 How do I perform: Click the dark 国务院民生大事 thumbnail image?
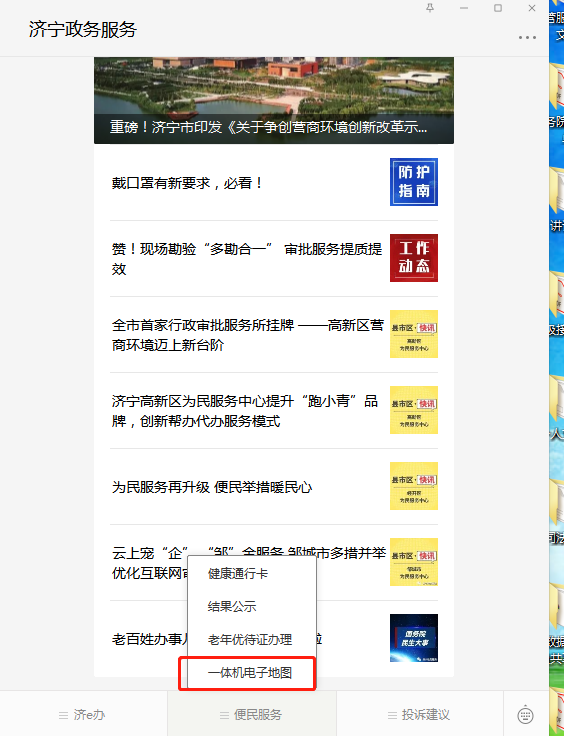(413, 637)
